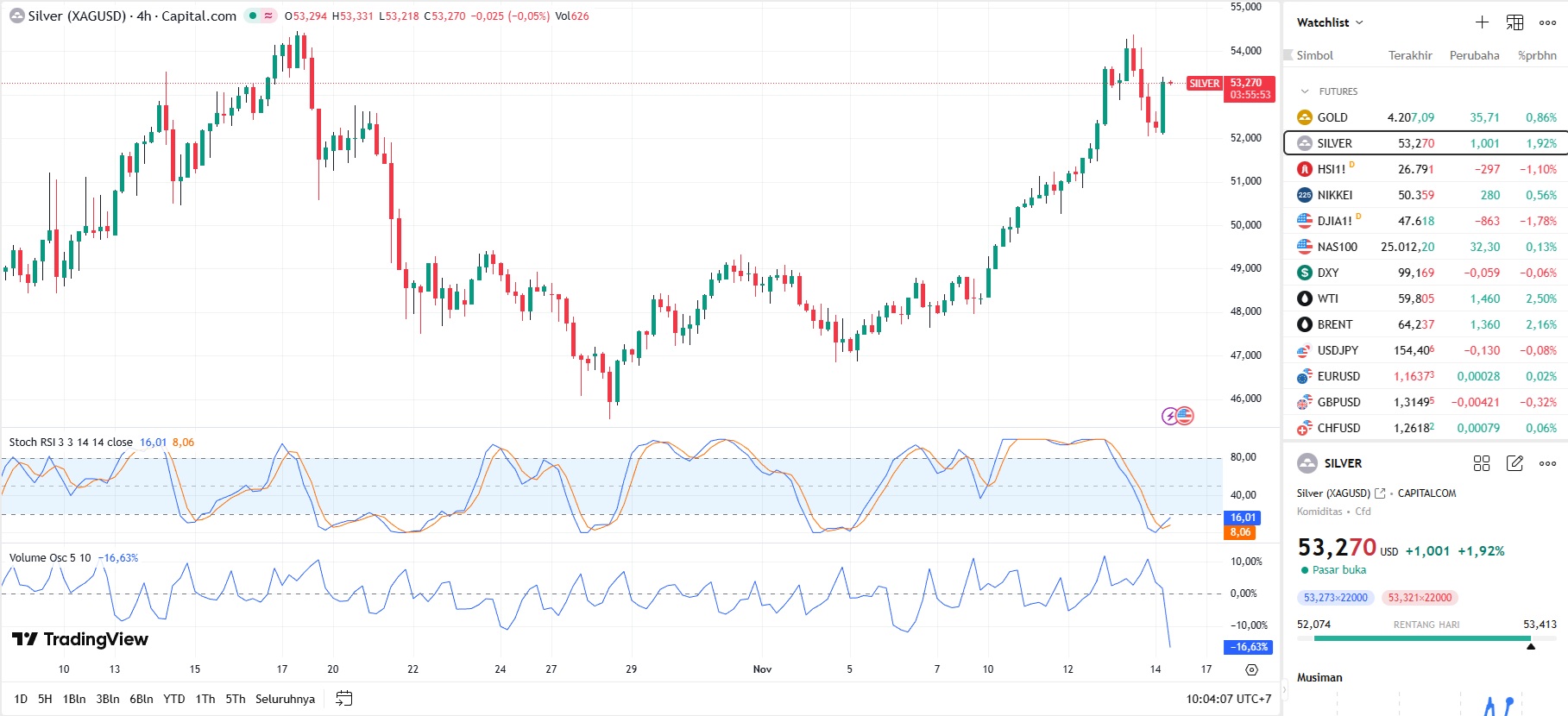Add a symbol to the watchlist
Screen dimensions: 1568x716
[1482, 22]
